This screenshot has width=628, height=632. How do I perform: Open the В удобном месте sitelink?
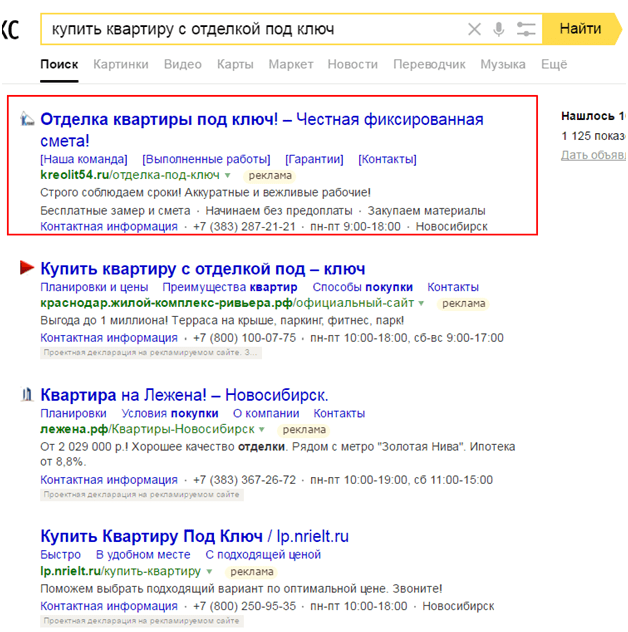tap(143, 555)
